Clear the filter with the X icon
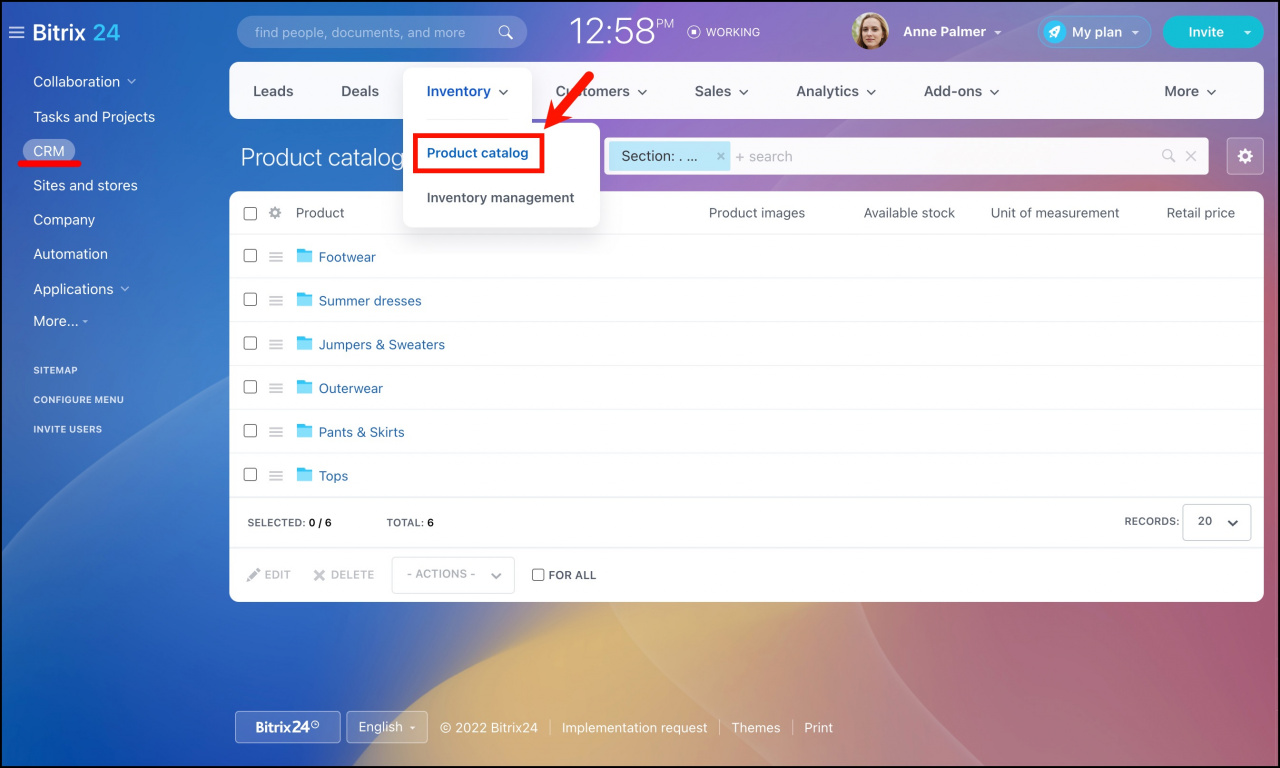1280x768 pixels. (1191, 156)
